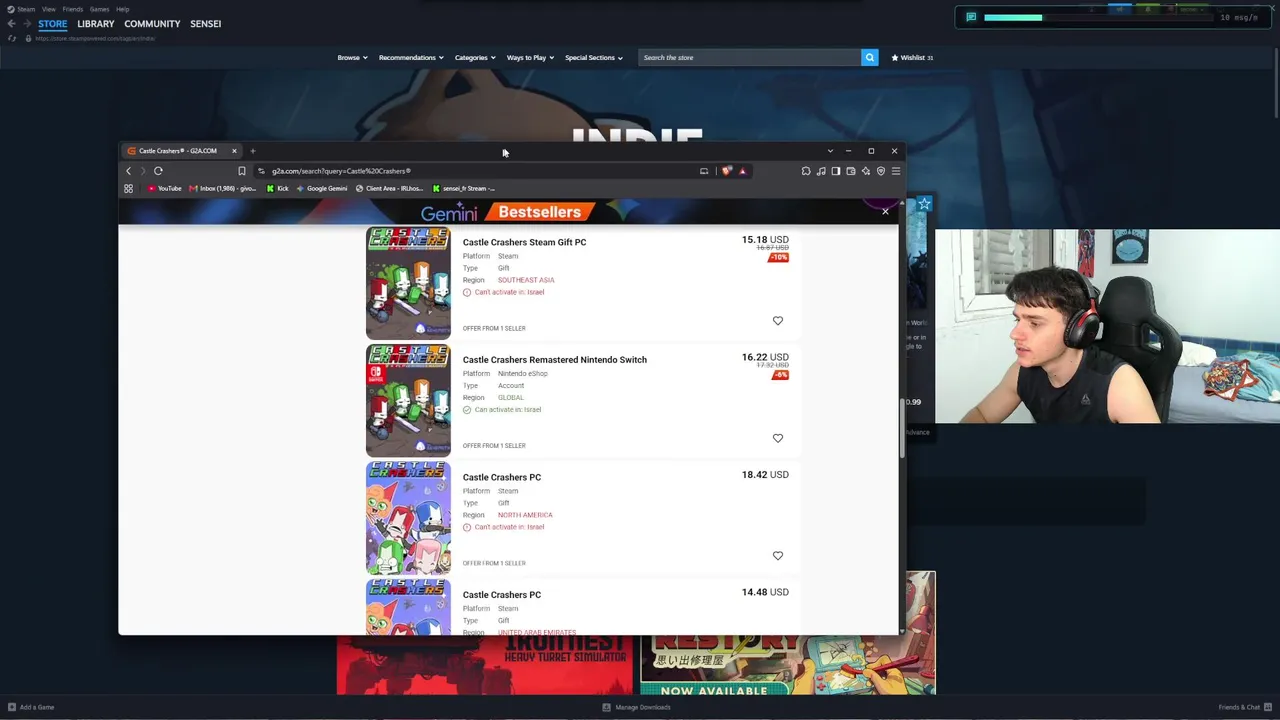Open the YouTube bookmark
The image size is (1280, 720).
click(165, 189)
